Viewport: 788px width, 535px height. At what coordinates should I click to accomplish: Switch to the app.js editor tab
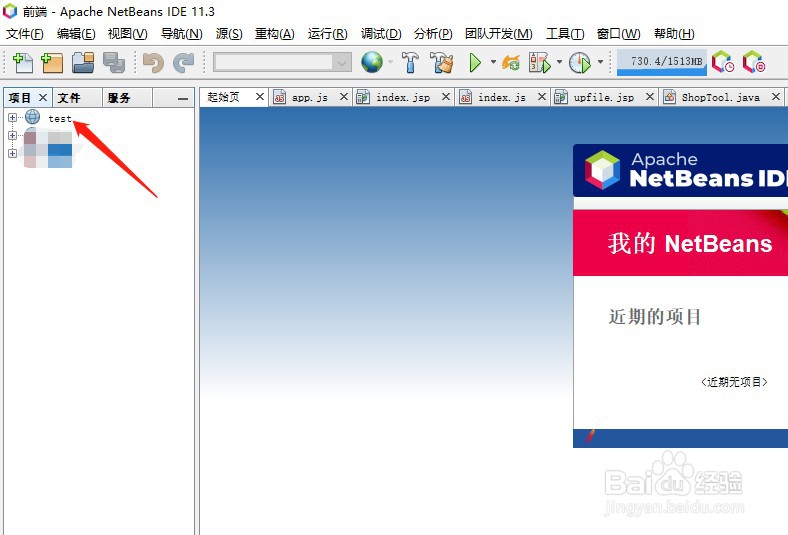point(310,97)
